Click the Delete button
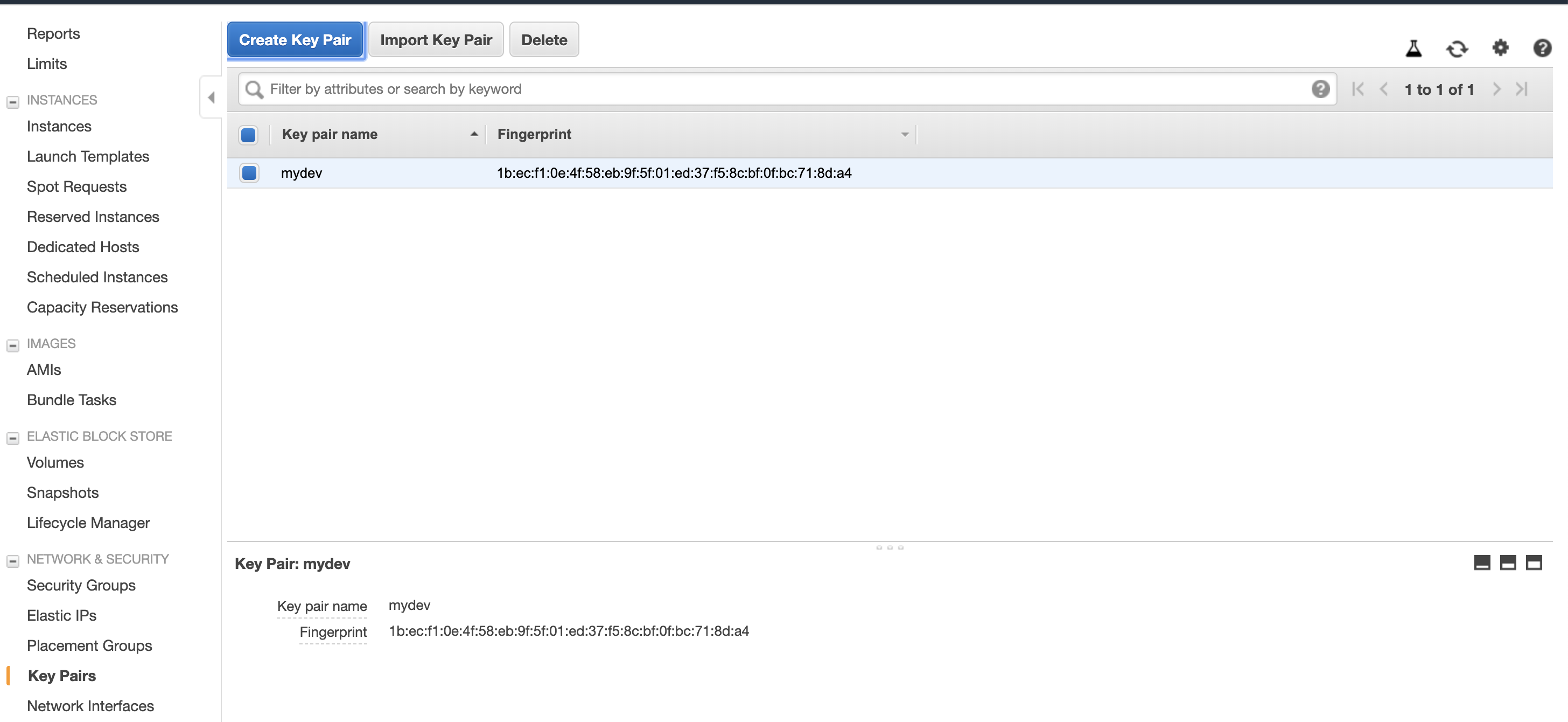 coord(543,40)
